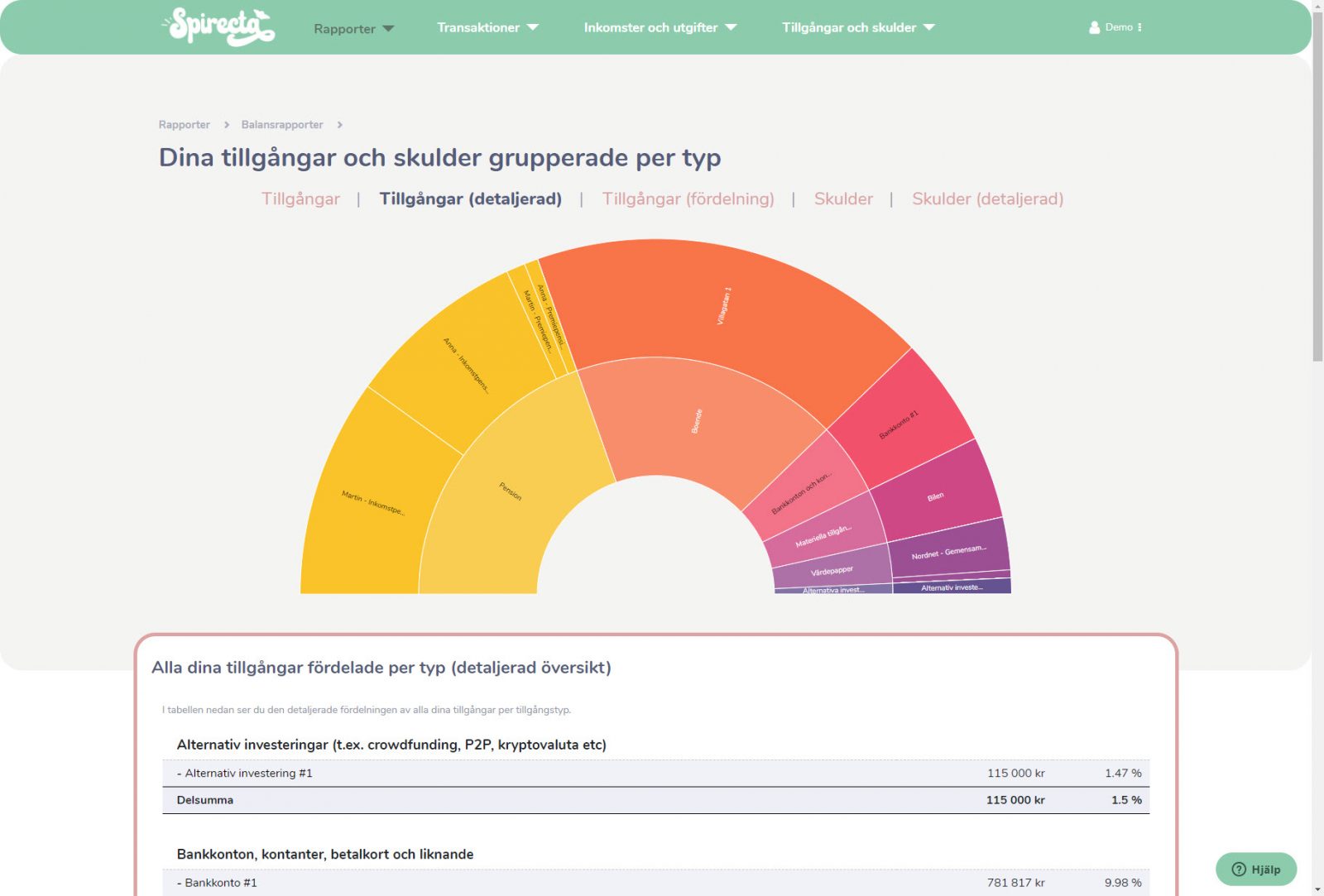The image size is (1324, 896).
Task: Click the Balansrapporter breadcrumb link
Action: (x=281, y=124)
